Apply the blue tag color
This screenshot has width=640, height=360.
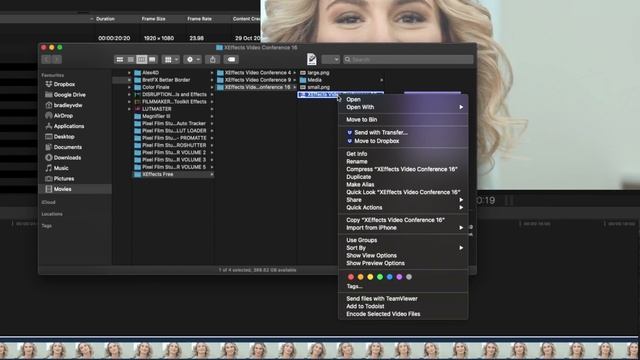(389, 277)
